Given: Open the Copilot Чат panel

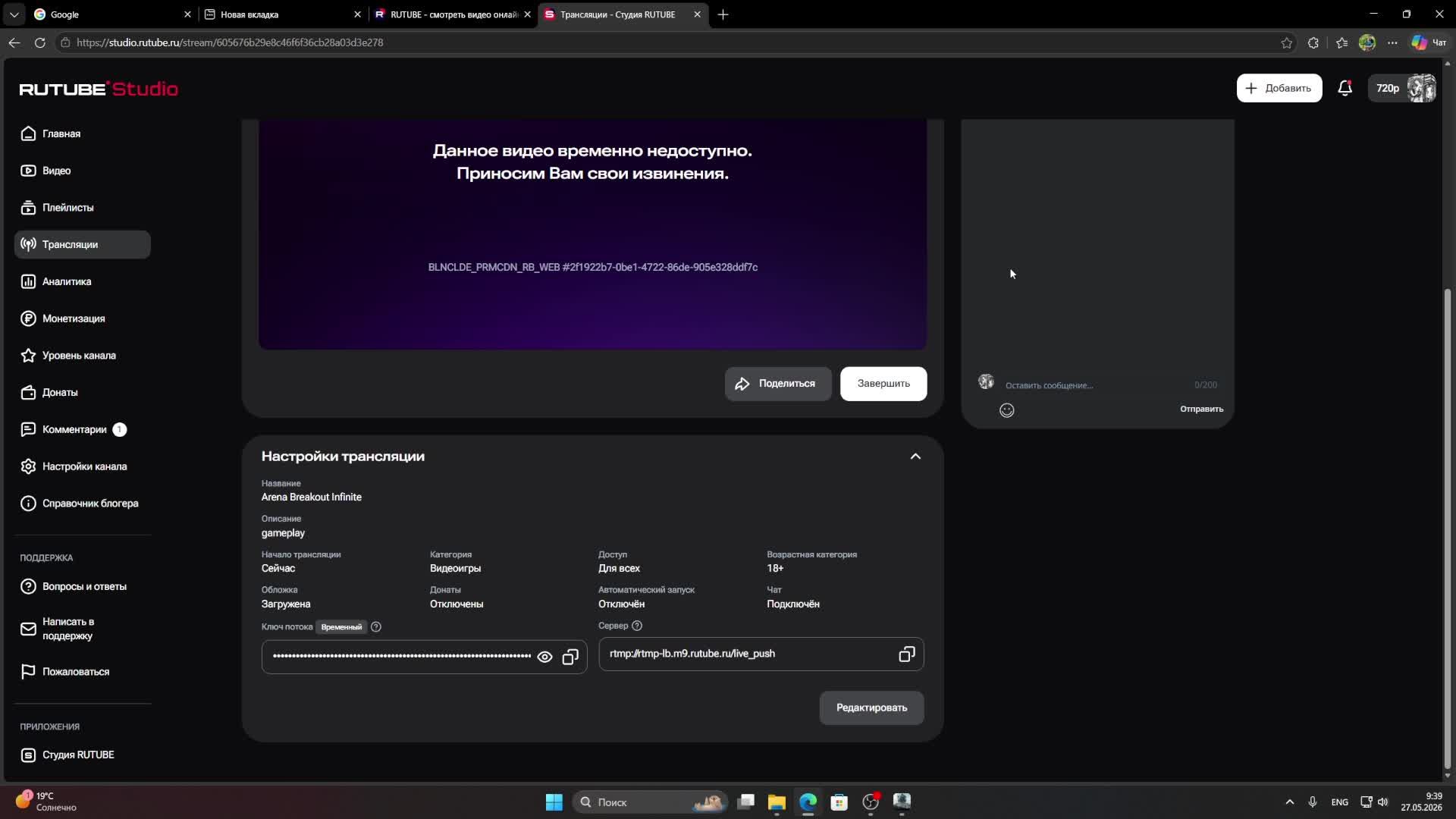Looking at the screenshot, I should 1429,43.
